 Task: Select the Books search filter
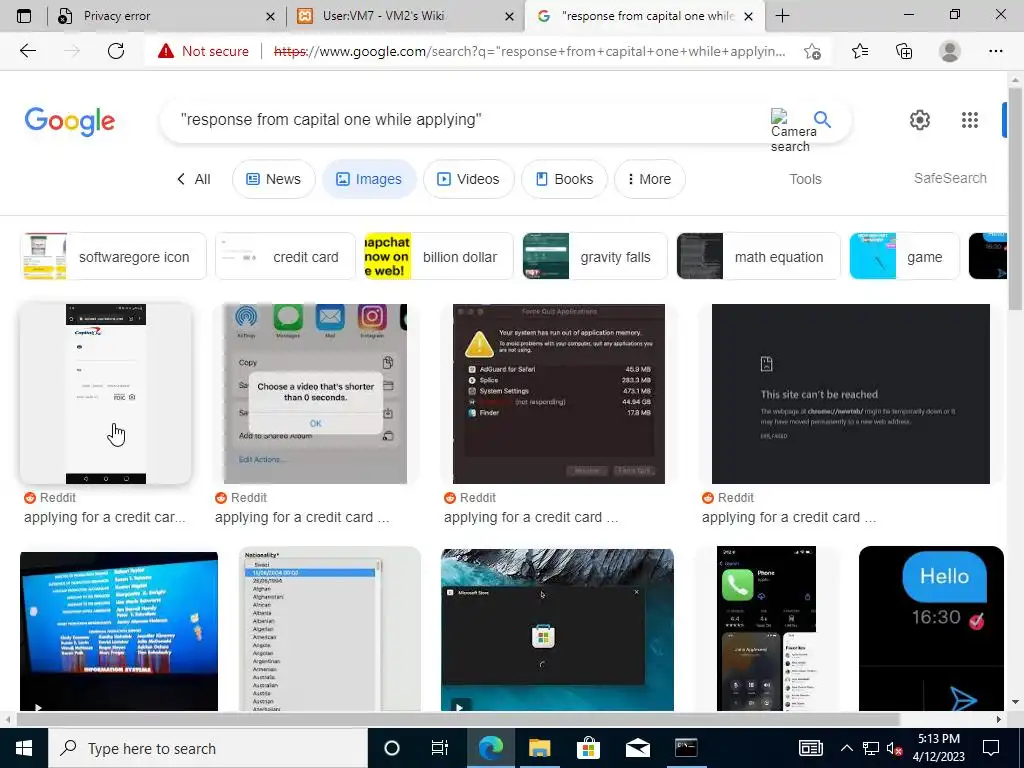pyautogui.click(x=564, y=179)
